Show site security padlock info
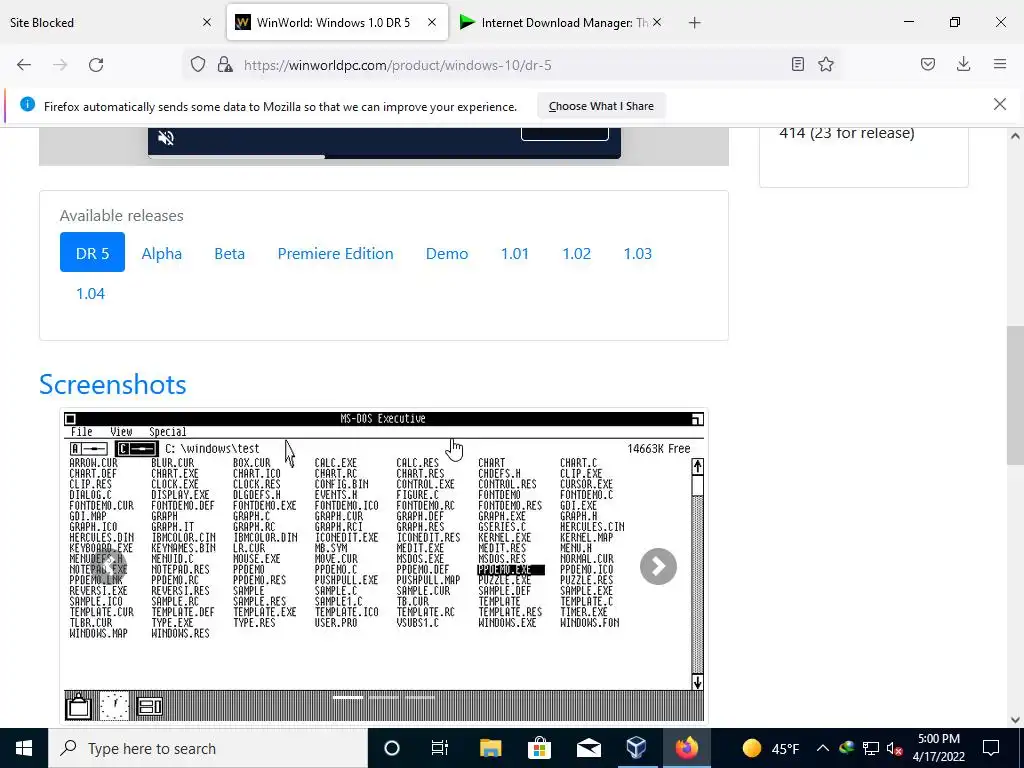The width and height of the screenshot is (1024, 768). (225, 64)
